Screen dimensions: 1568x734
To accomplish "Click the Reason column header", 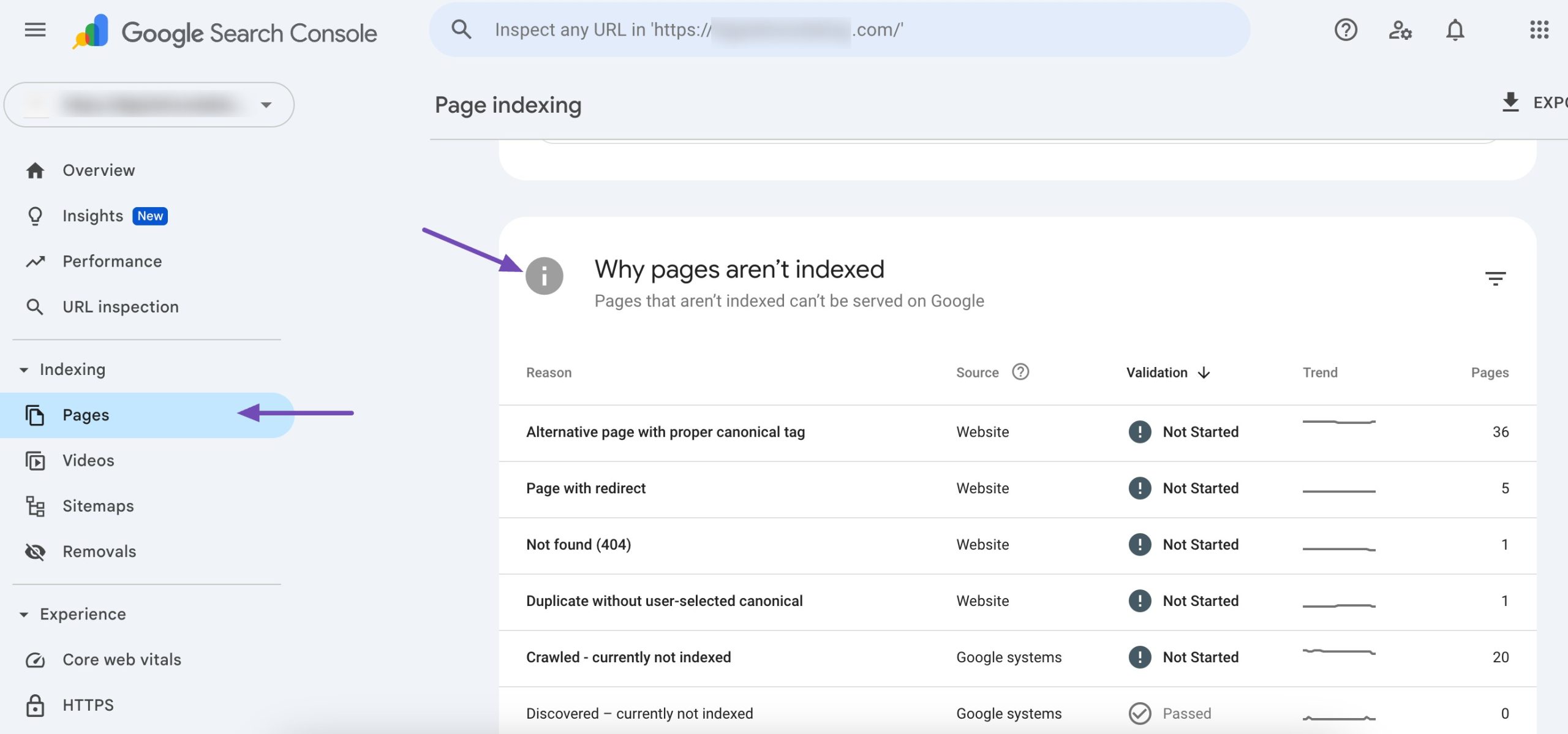I will pos(549,373).
